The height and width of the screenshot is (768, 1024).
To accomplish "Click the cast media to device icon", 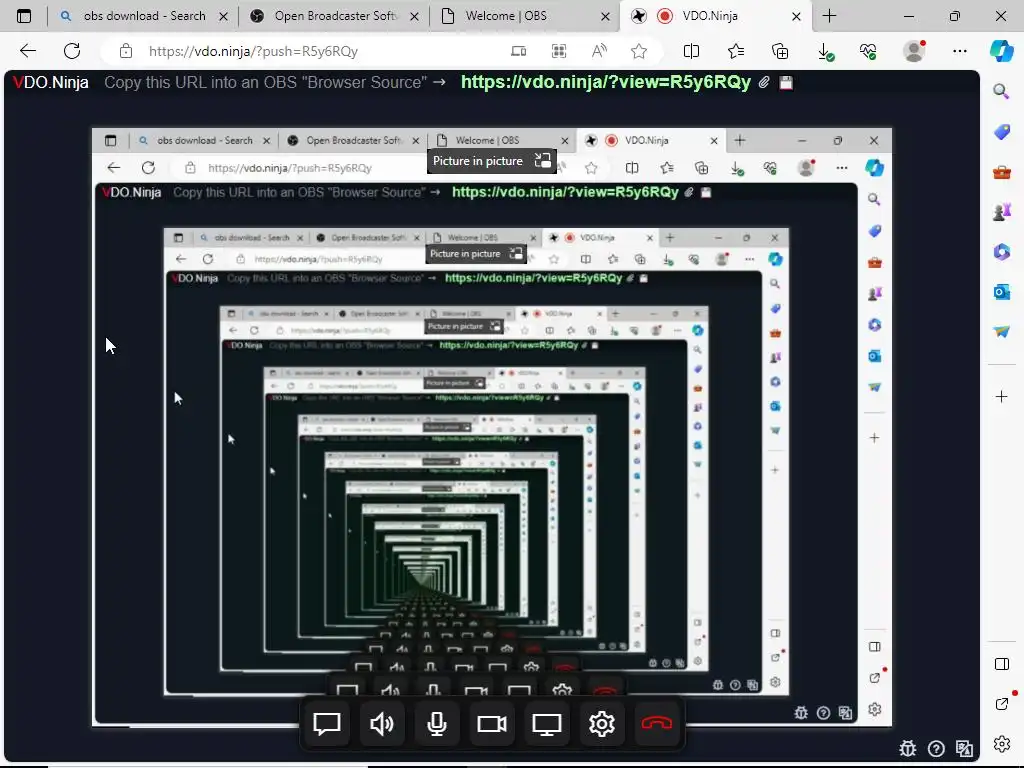I will pos(519,51).
